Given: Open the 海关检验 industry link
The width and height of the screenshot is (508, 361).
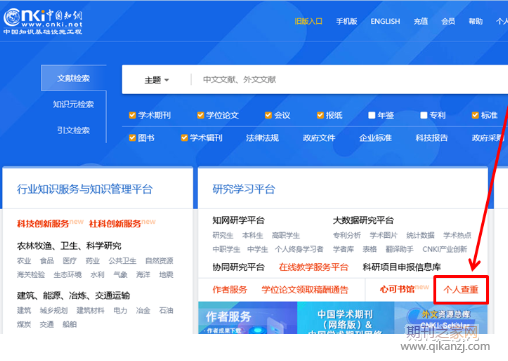Looking at the screenshot, I should pos(31,275).
